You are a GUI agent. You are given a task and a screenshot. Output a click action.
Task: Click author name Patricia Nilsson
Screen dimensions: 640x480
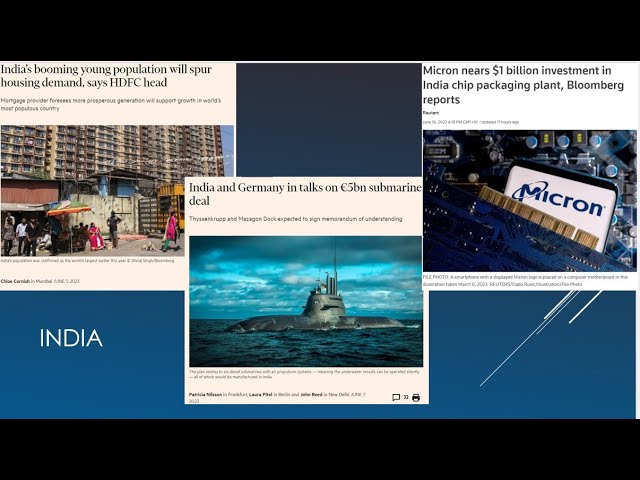click(205, 395)
